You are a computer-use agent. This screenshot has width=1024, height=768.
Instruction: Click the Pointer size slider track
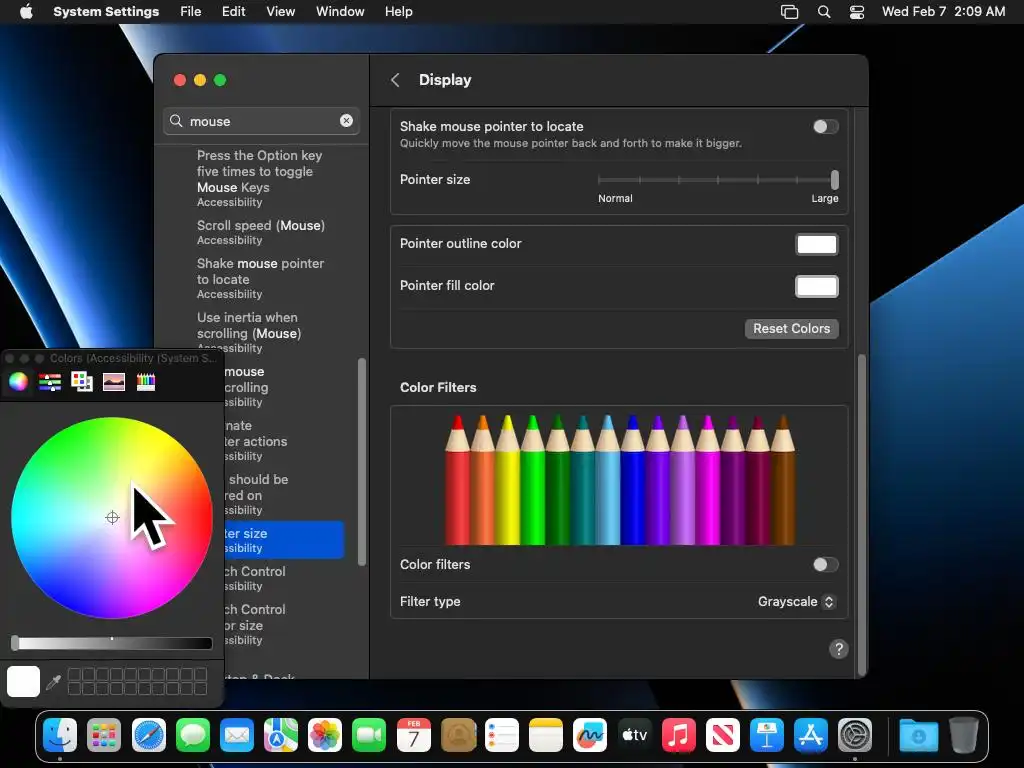[x=716, y=180]
